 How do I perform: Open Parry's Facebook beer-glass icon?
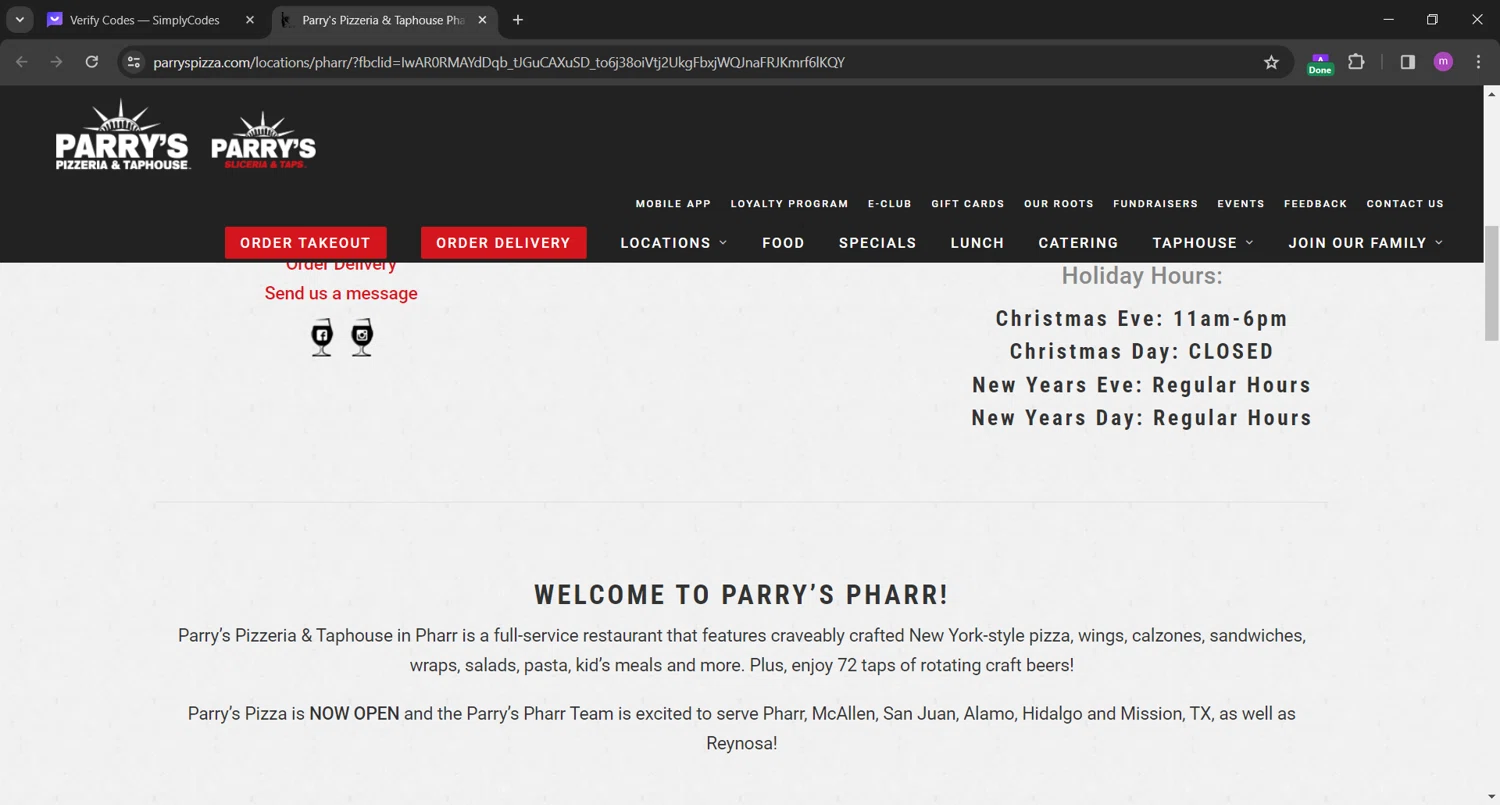(x=322, y=337)
